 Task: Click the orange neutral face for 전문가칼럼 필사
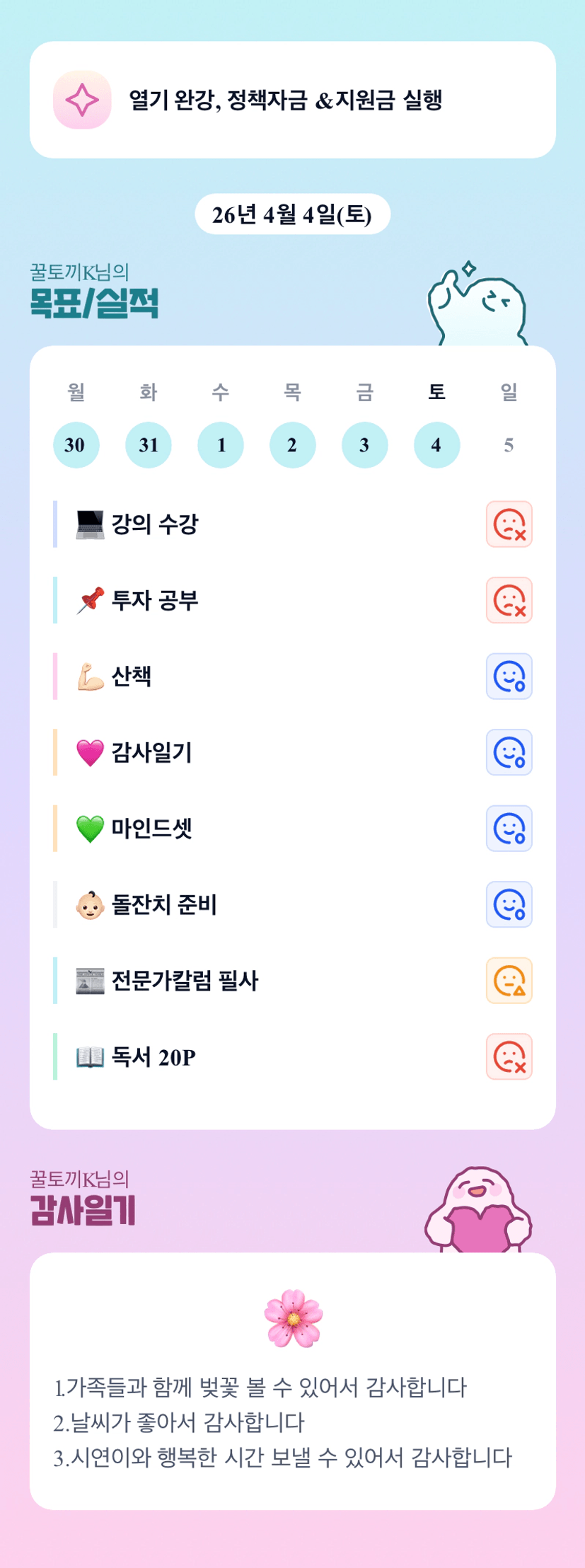tap(509, 981)
